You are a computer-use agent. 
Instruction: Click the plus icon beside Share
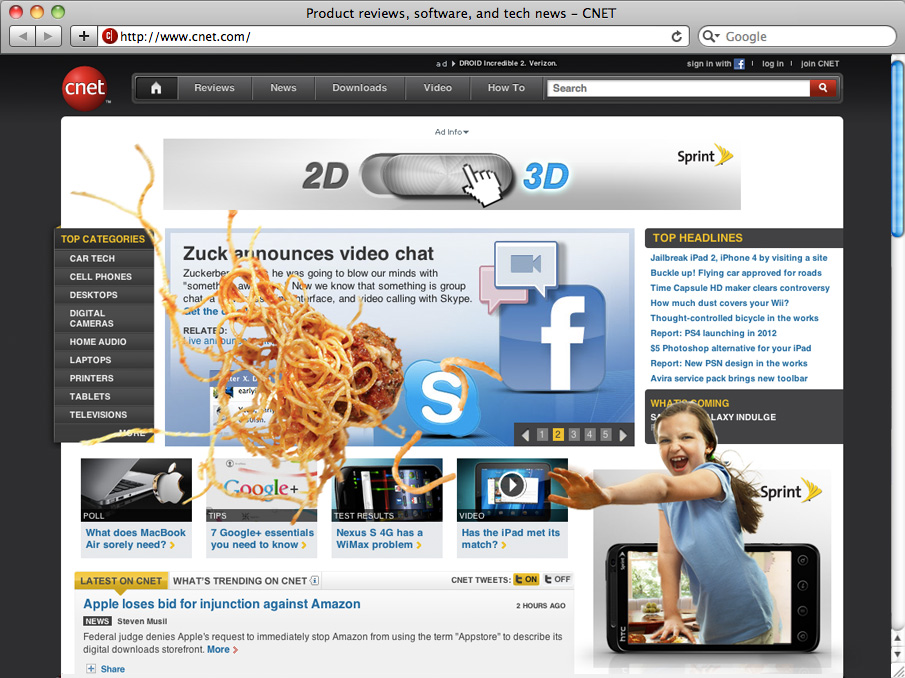point(91,669)
